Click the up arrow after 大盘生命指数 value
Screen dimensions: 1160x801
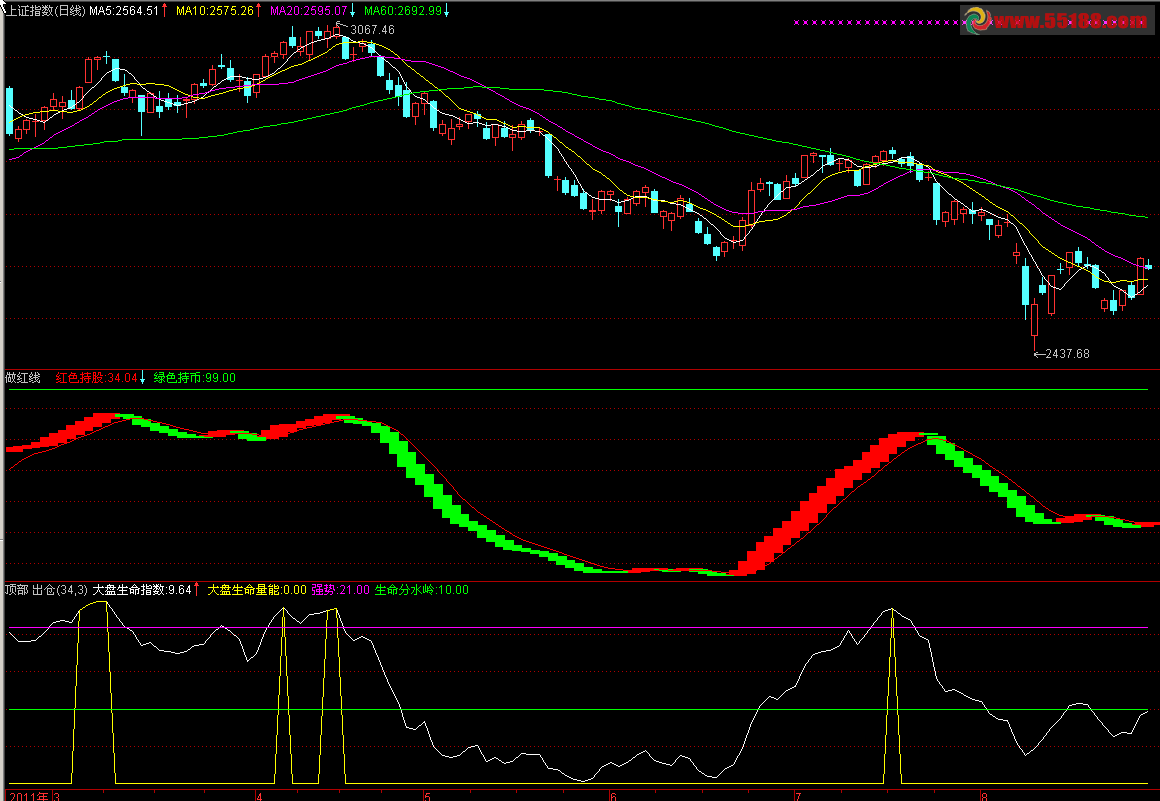pyautogui.click(x=196, y=590)
